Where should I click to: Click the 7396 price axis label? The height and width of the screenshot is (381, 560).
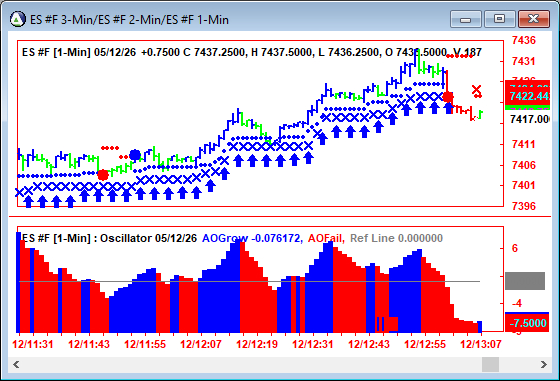point(524,206)
